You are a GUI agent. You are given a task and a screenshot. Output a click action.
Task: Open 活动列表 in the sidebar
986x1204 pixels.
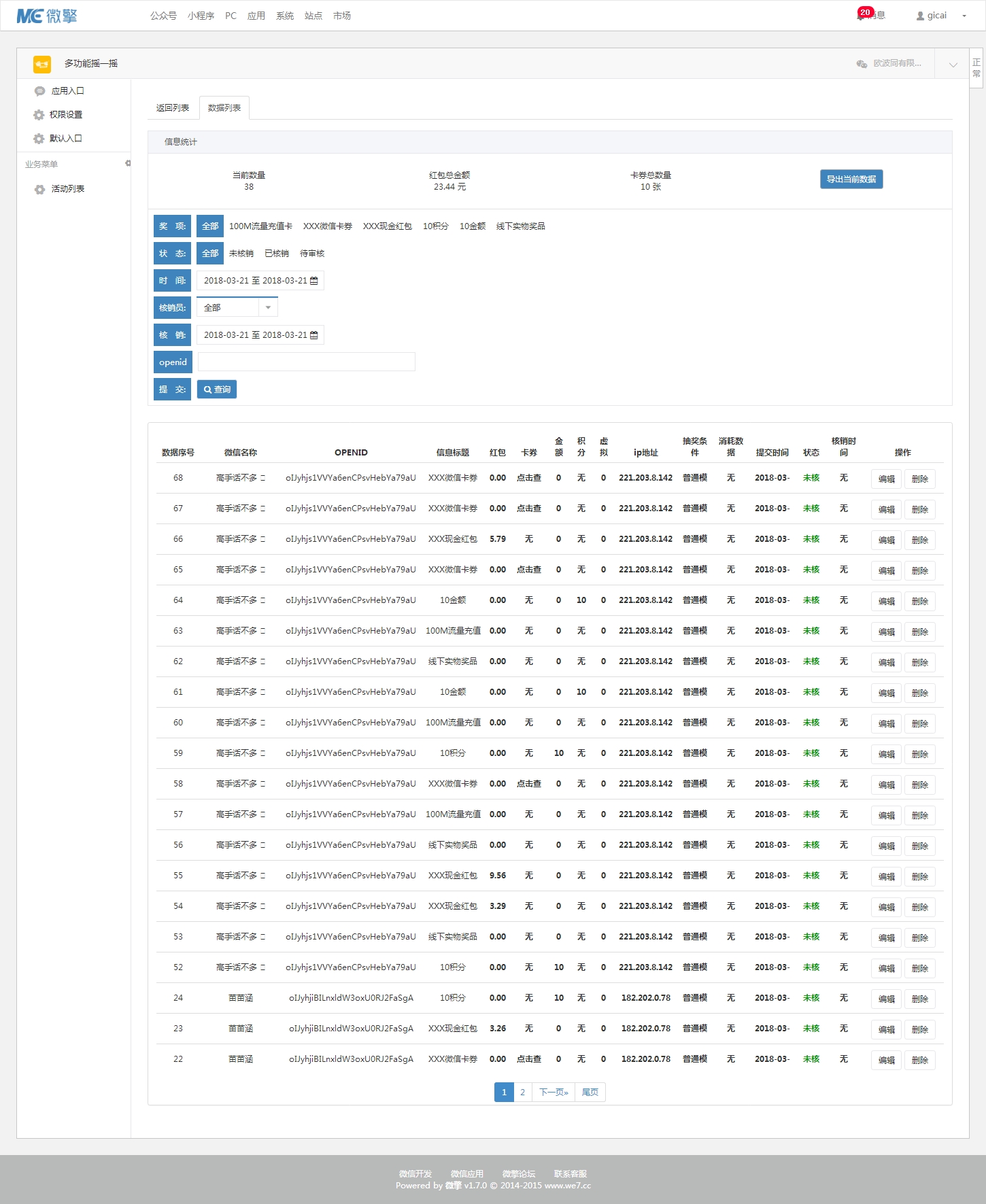(68, 189)
